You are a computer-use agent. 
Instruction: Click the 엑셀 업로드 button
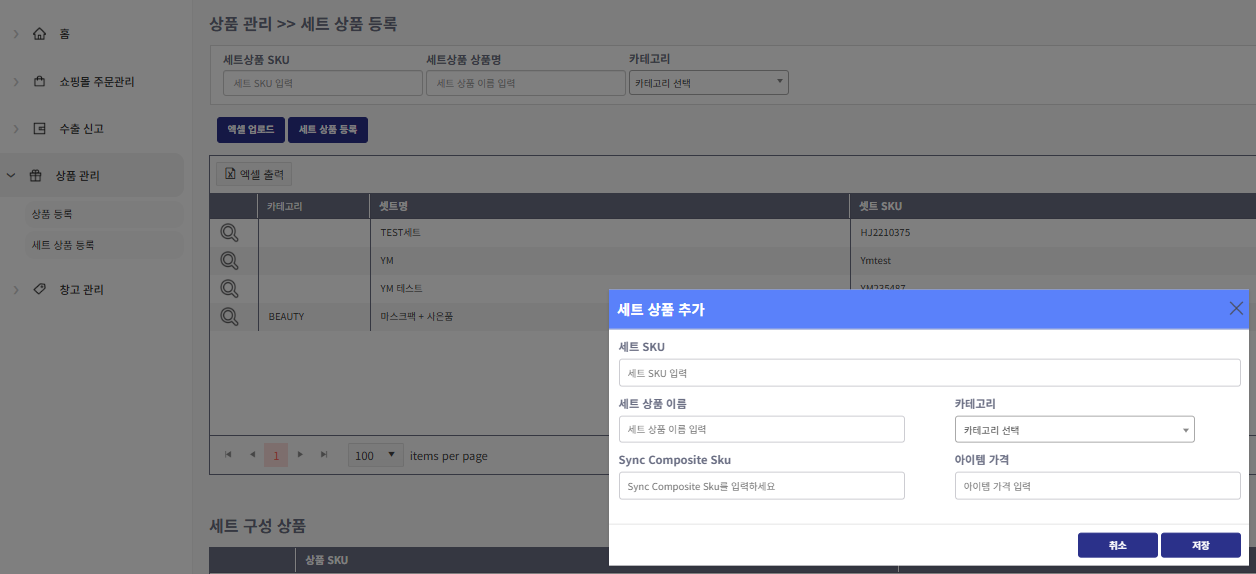[251, 130]
